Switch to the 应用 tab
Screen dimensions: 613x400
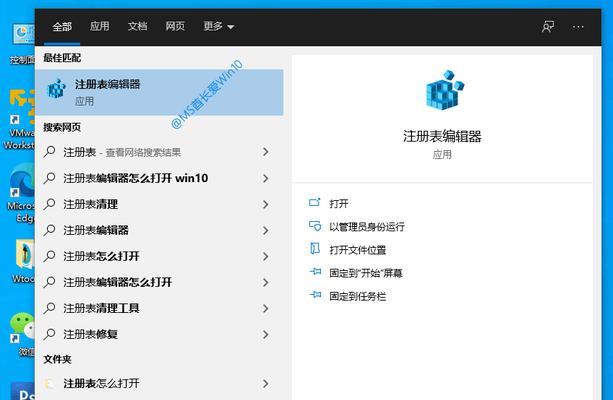tap(100, 26)
